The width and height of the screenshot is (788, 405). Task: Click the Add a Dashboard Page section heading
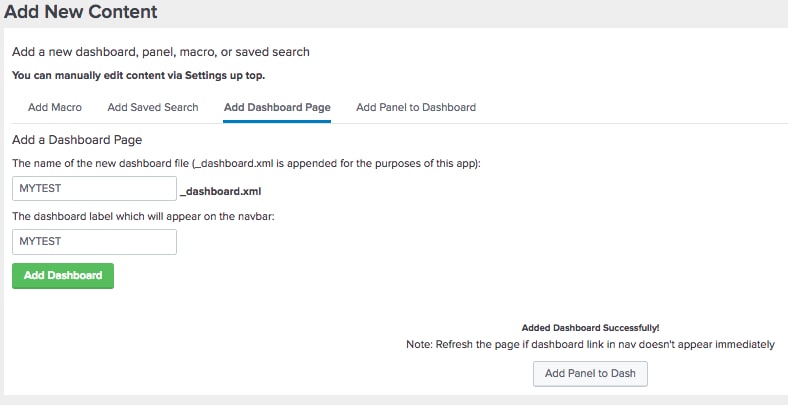click(77, 140)
